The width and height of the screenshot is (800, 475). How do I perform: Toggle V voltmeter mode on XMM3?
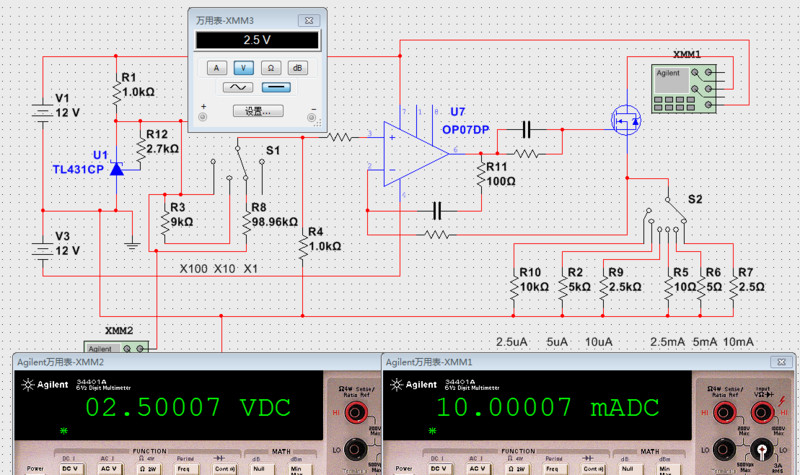click(243, 67)
